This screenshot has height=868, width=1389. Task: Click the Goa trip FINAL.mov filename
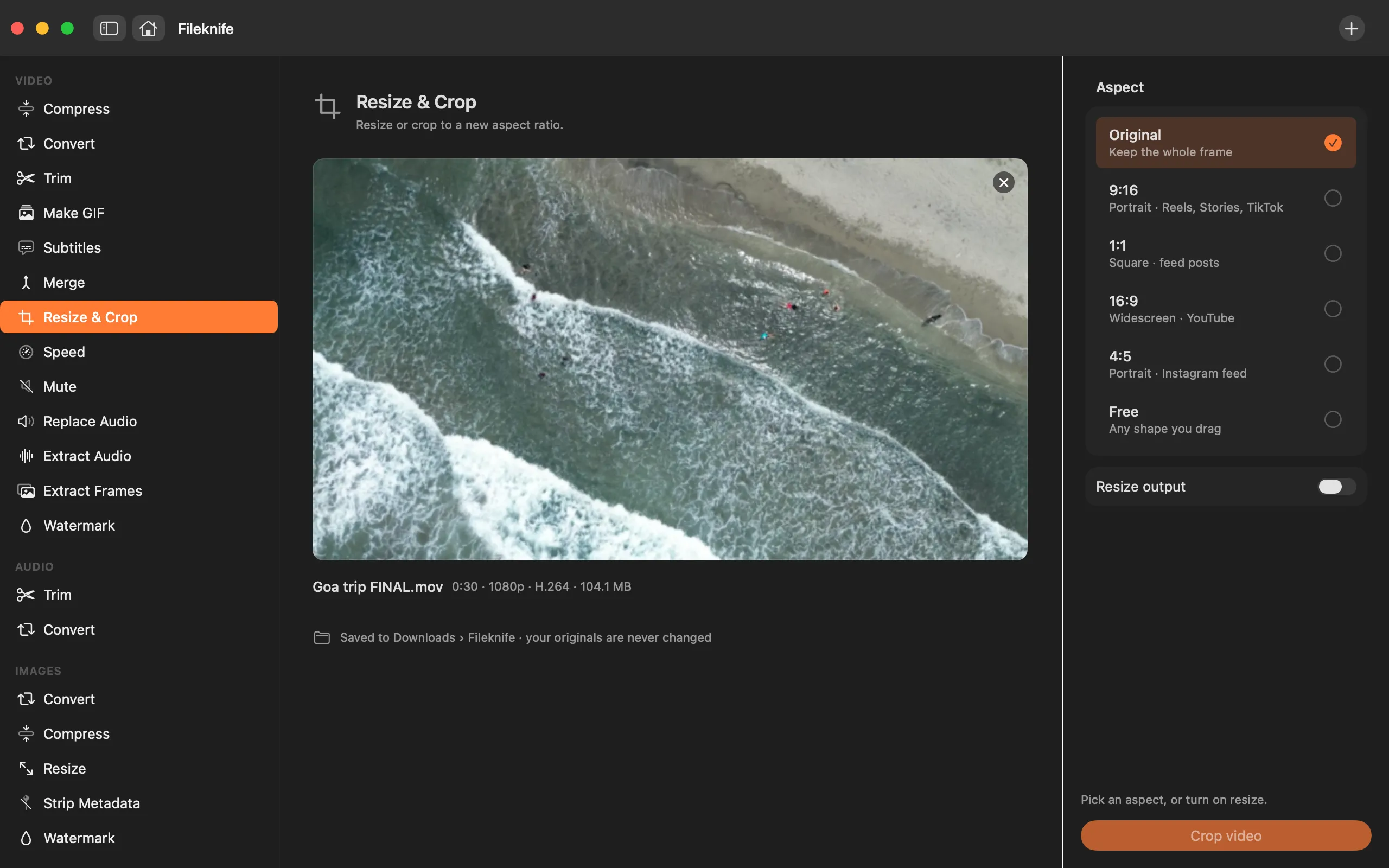[378, 586]
